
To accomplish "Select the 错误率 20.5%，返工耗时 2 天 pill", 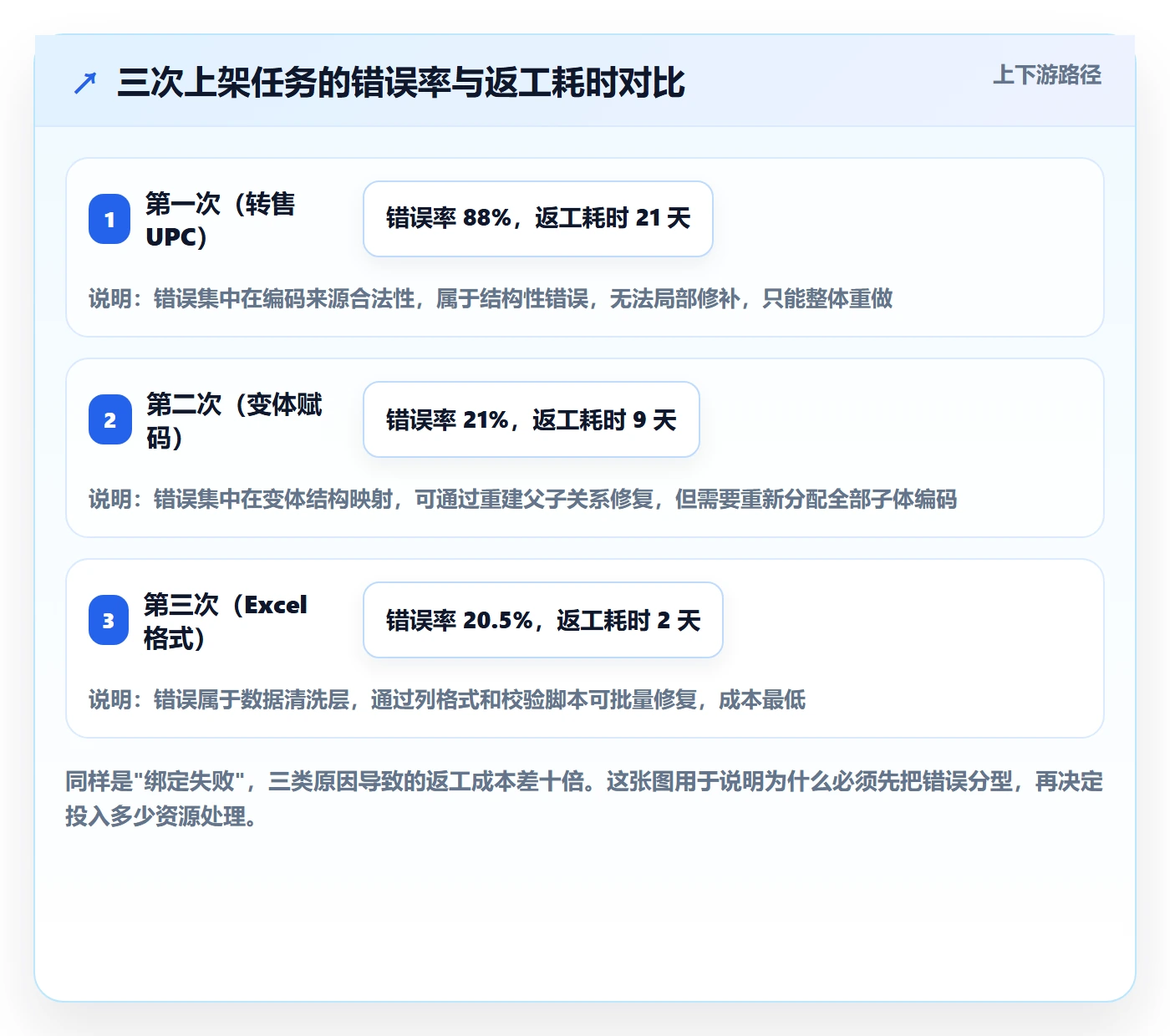I will point(543,620).
